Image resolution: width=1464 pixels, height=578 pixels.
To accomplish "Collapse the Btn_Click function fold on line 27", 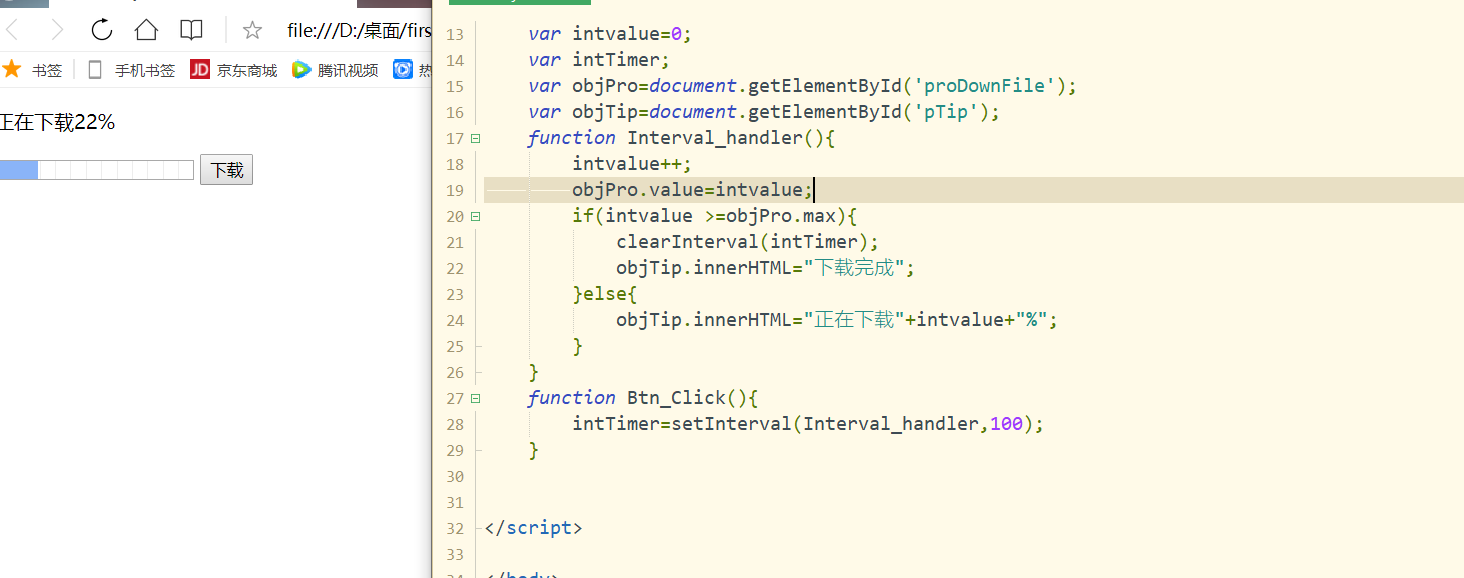I will point(475,398).
